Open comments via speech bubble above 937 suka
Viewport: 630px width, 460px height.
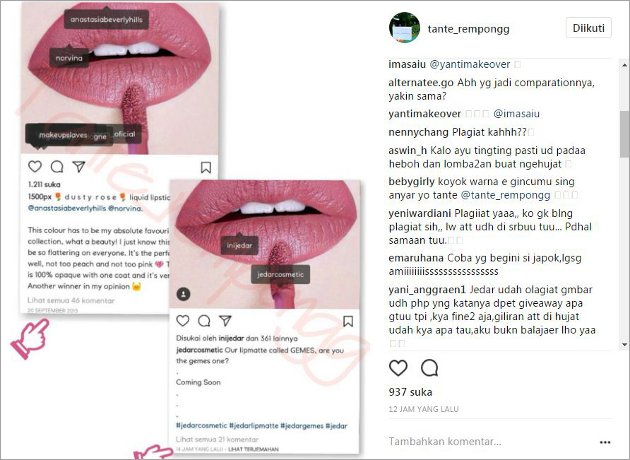coord(430,368)
